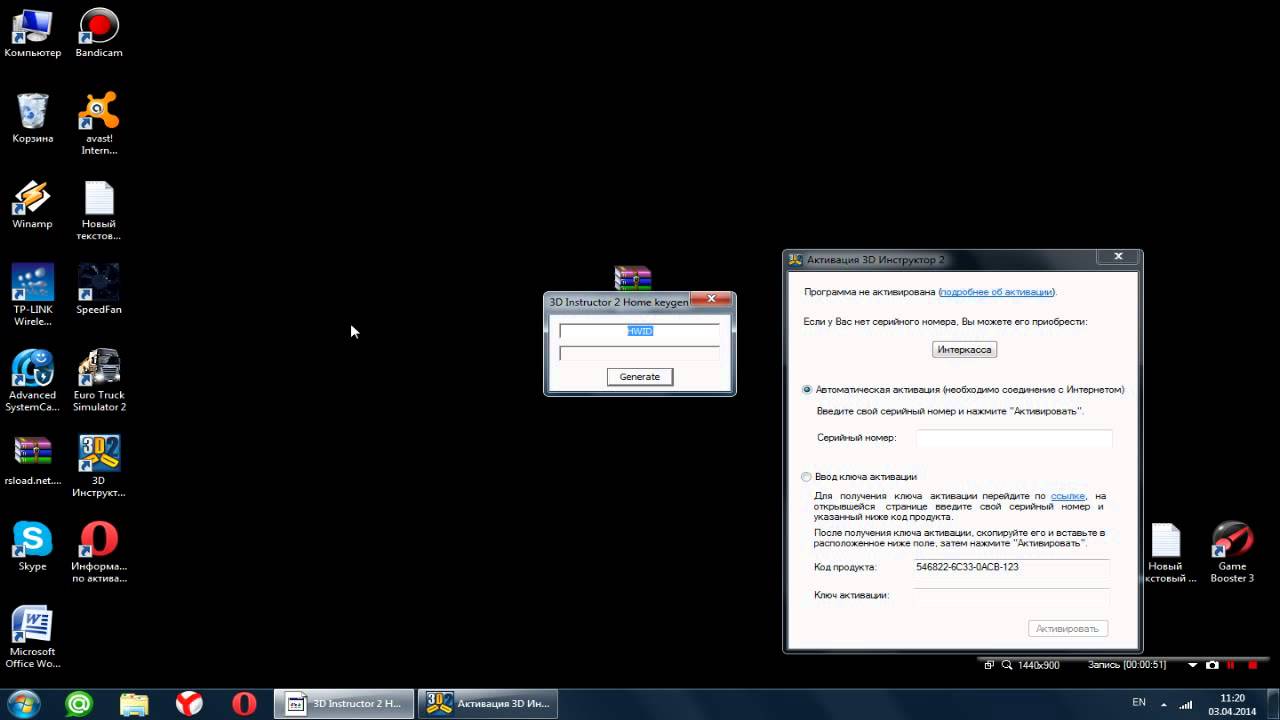Open the подробнее об активации link

tap(996, 292)
